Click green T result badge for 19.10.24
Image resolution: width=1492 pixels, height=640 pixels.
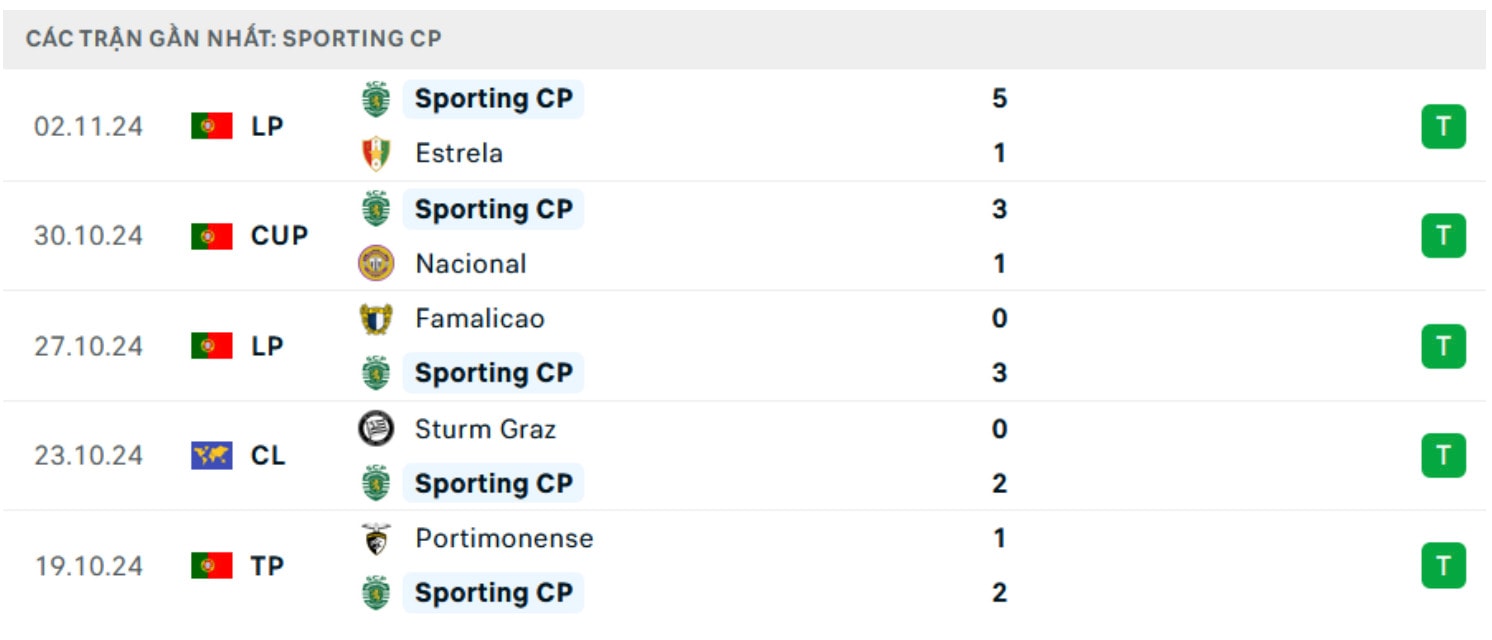[1443, 566]
